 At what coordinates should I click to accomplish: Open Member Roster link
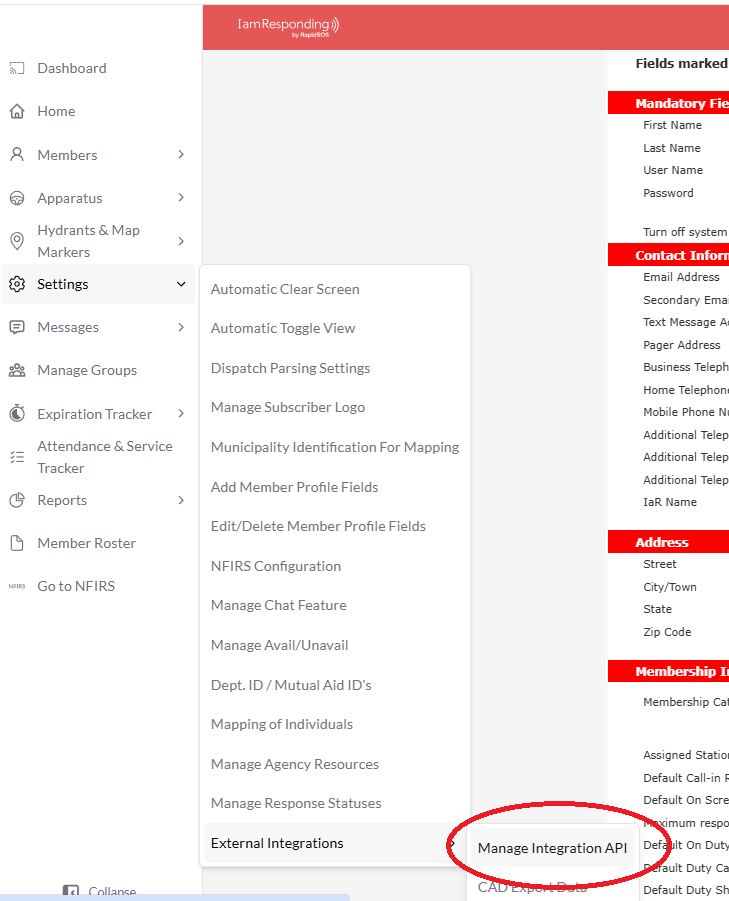[x=87, y=544]
